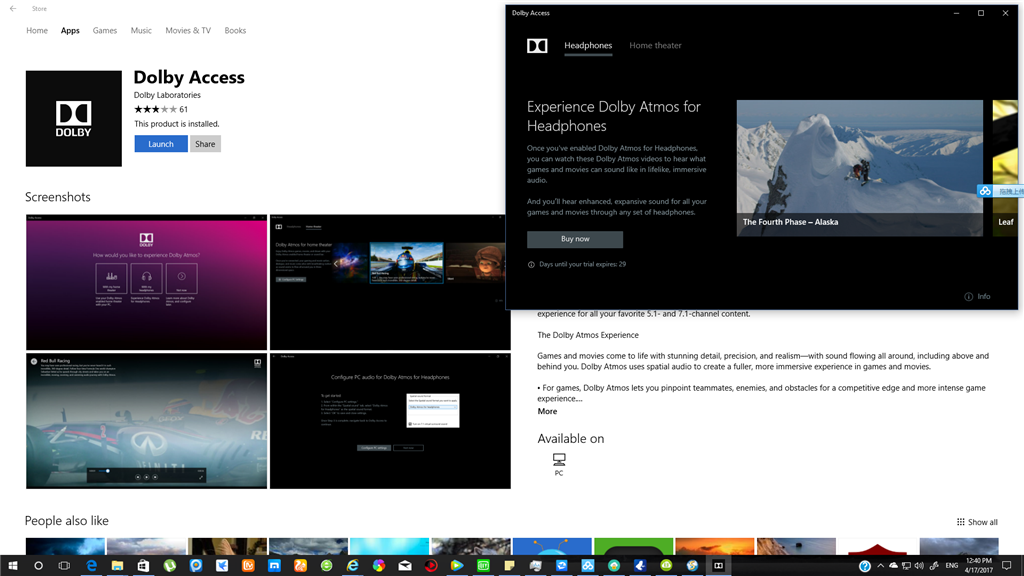The height and width of the screenshot is (576, 1024).
Task: Click the blue help question mark tray icon
Action: [x=865, y=566]
